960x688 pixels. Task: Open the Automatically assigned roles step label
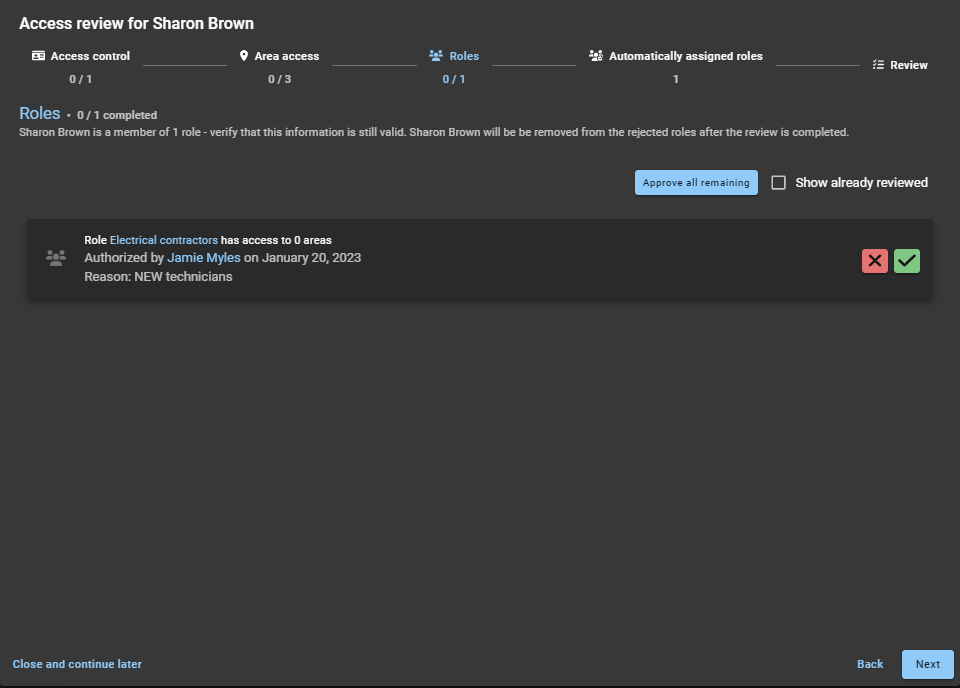[685, 56]
